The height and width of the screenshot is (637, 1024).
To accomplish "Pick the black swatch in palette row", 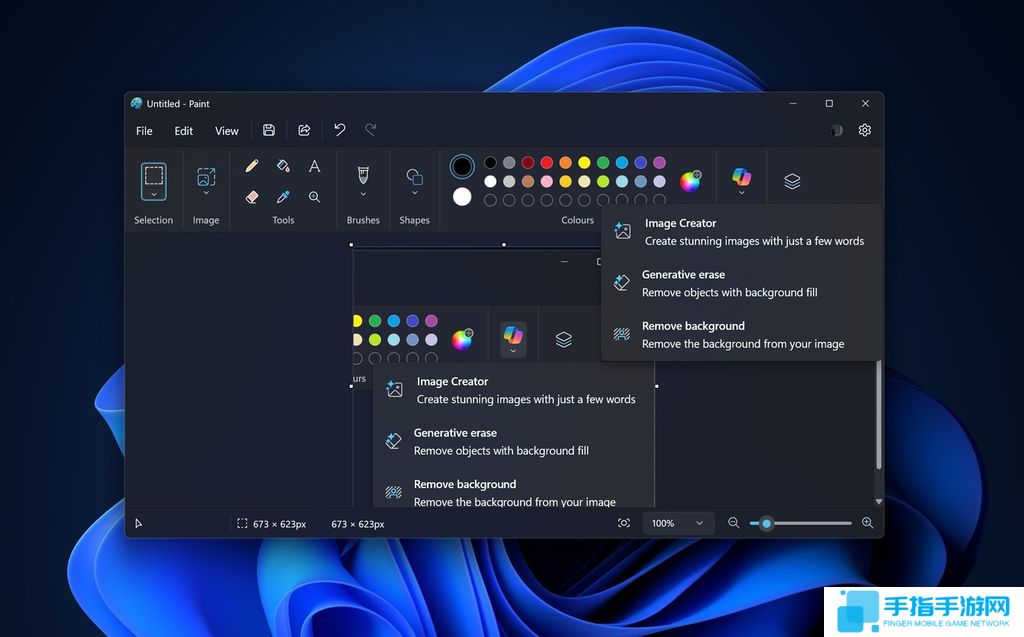I will [490, 163].
